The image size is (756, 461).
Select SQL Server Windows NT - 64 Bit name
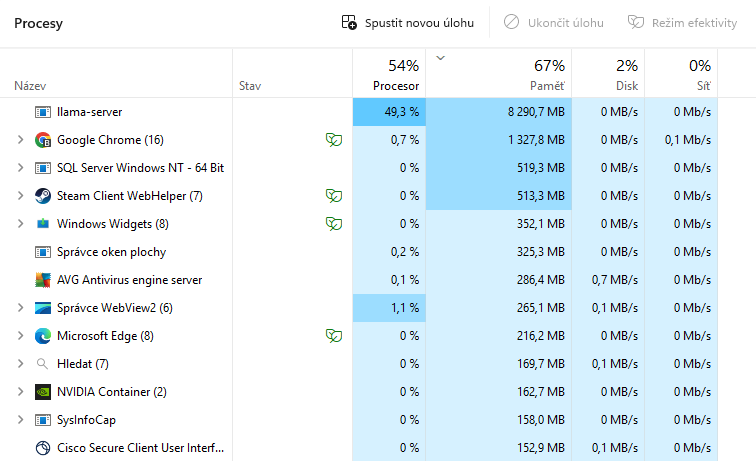pyautogui.click(x=140, y=168)
